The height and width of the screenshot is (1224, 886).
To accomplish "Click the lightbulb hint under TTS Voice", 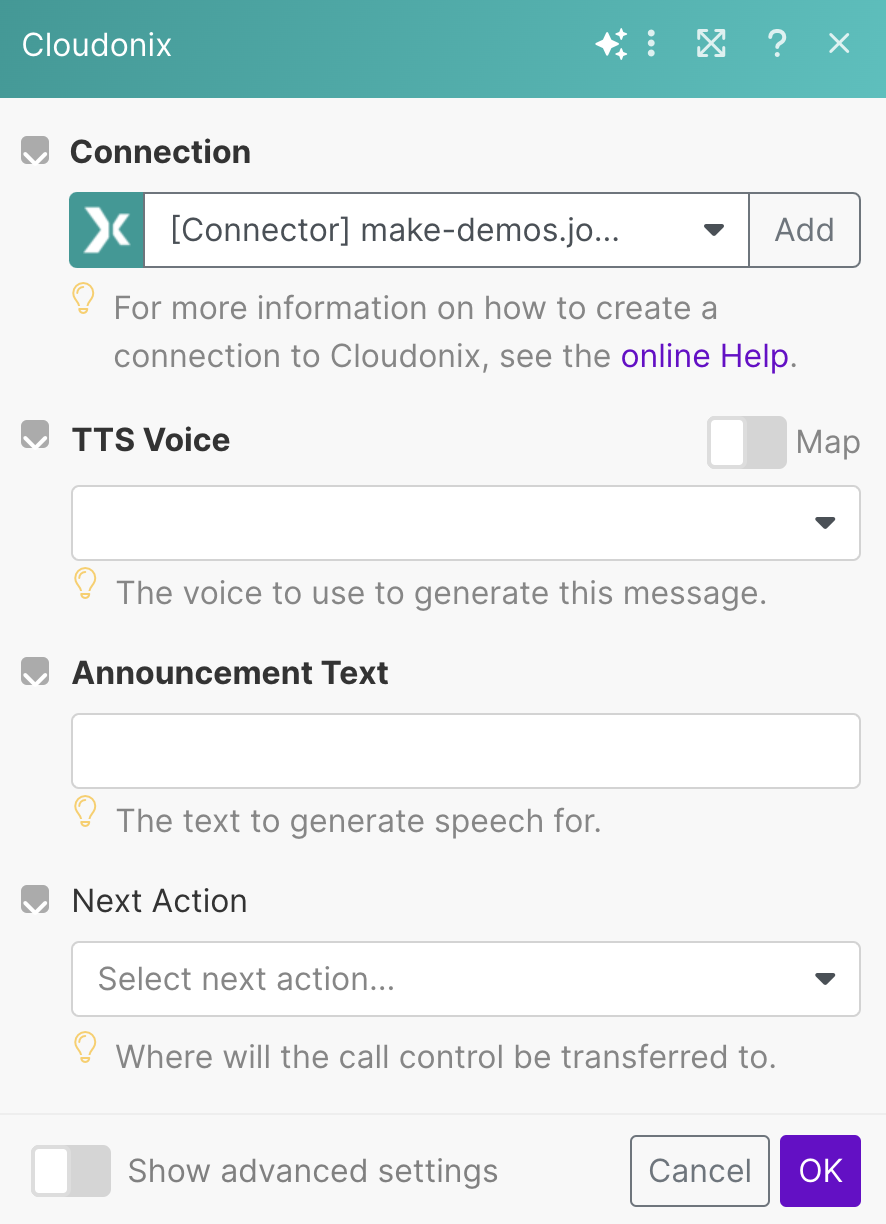I will pyautogui.click(x=86, y=584).
